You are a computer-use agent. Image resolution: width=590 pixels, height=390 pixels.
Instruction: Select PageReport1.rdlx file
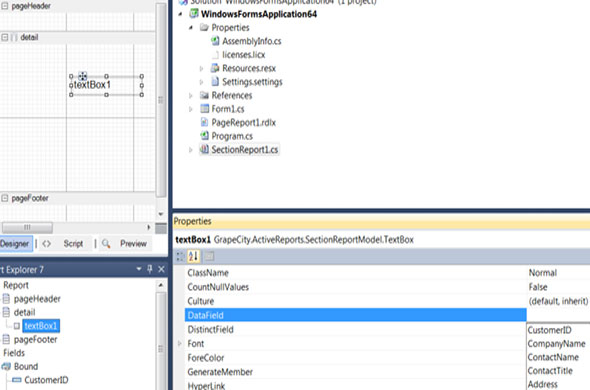pyautogui.click(x=243, y=123)
